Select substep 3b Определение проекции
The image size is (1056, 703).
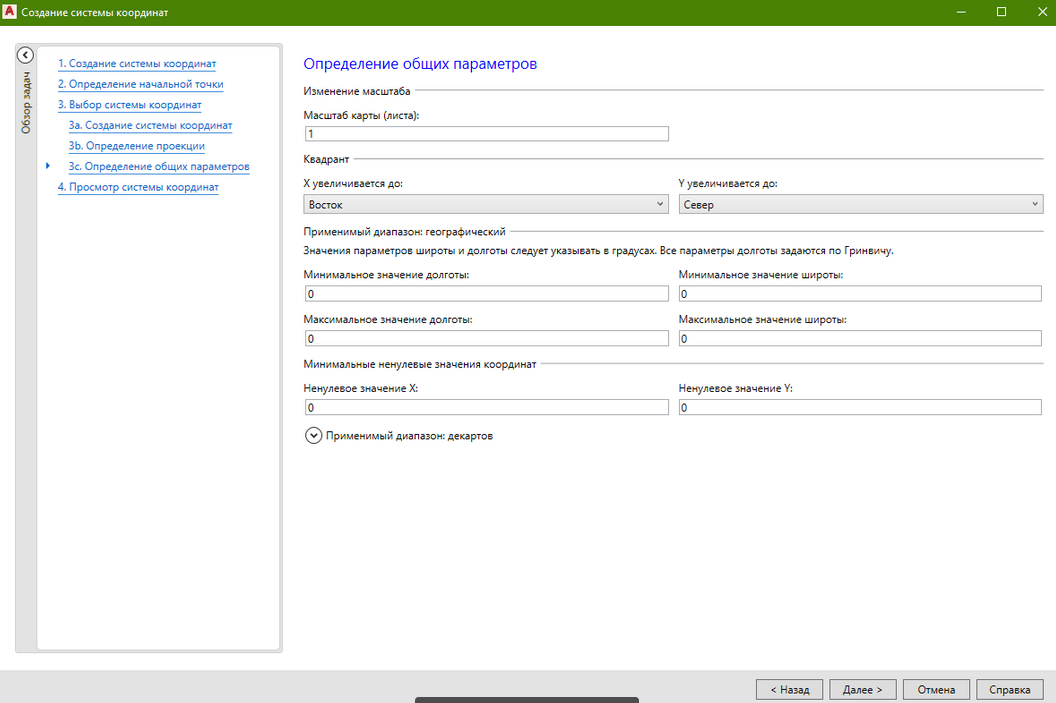[x=136, y=146]
